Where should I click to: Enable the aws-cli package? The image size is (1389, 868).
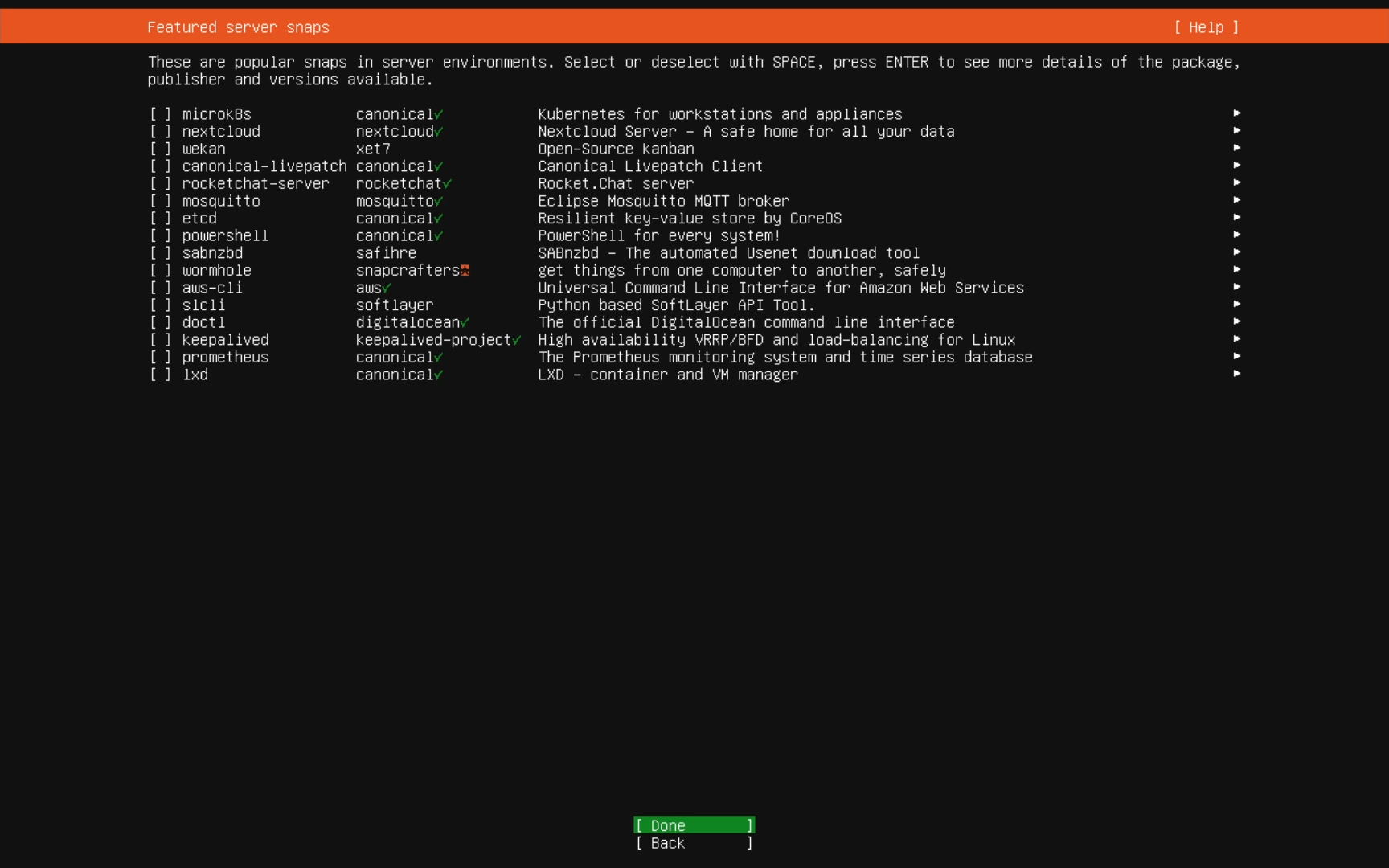pos(160,288)
